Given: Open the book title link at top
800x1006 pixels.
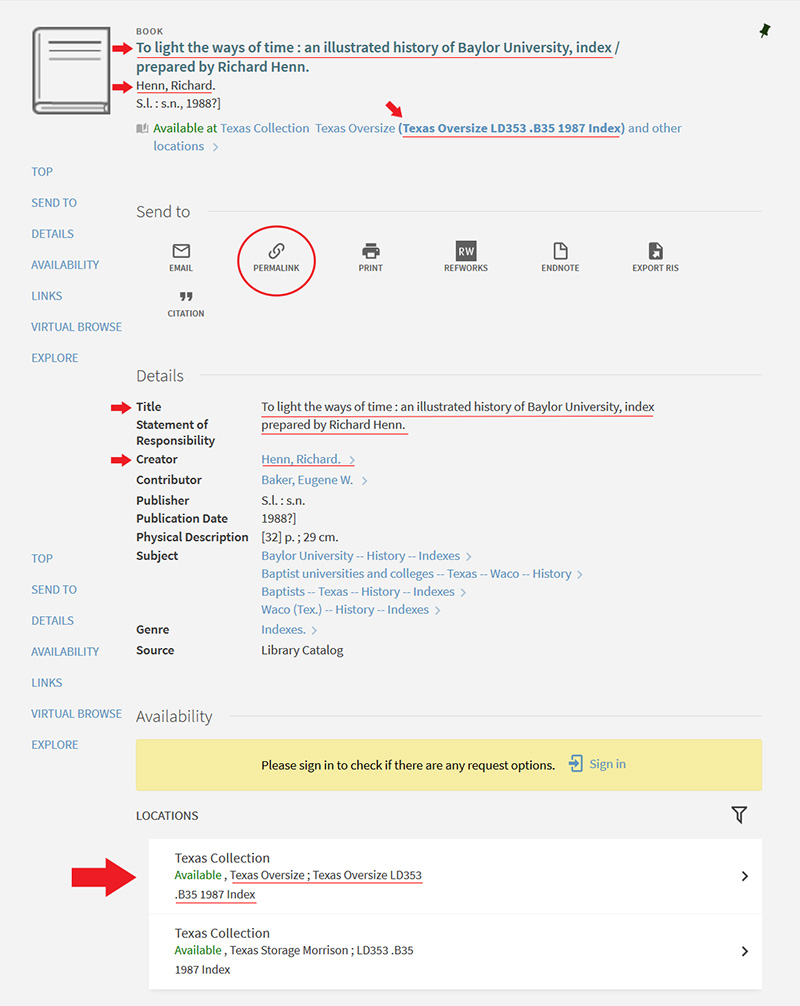Looking at the screenshot, I should (x=378, y=56).
